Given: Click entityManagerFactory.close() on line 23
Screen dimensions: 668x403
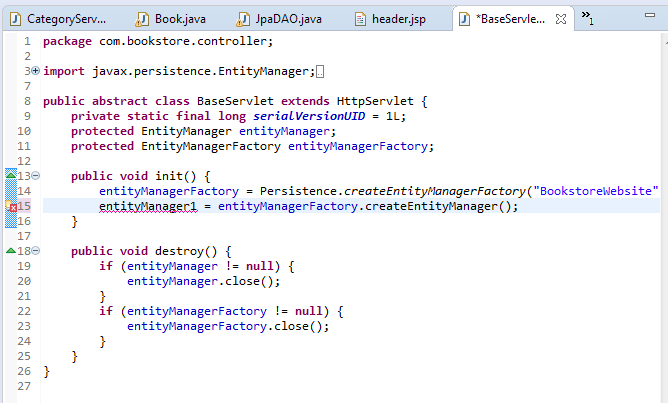Looking at the screenshot, I should [x=227, y=326].
